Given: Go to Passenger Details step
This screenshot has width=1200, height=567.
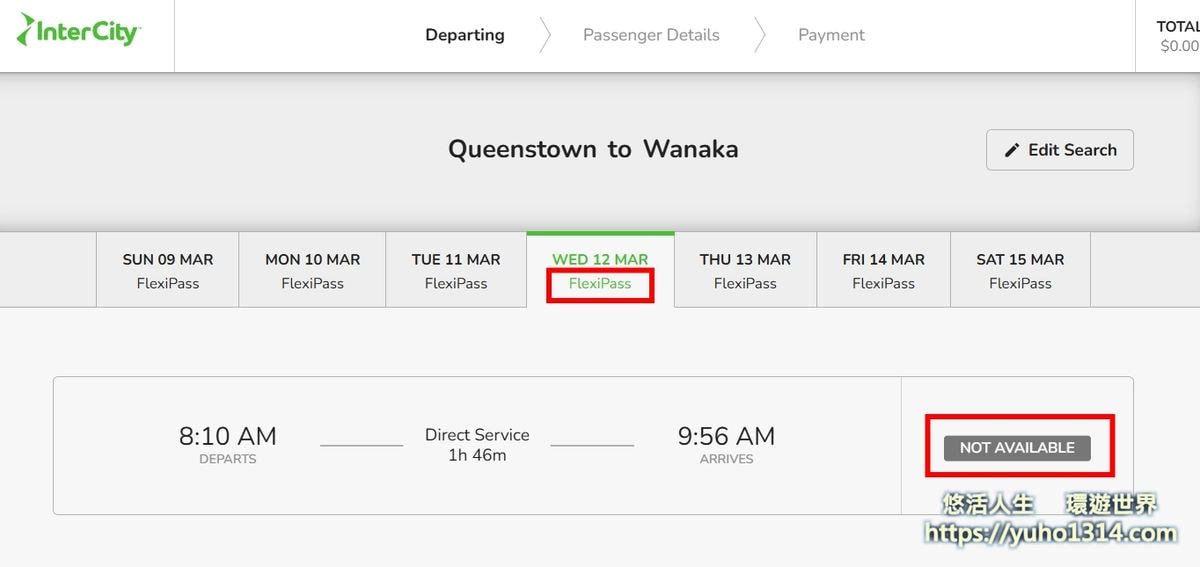Looking at the screenshot, I should pos(651,35).
